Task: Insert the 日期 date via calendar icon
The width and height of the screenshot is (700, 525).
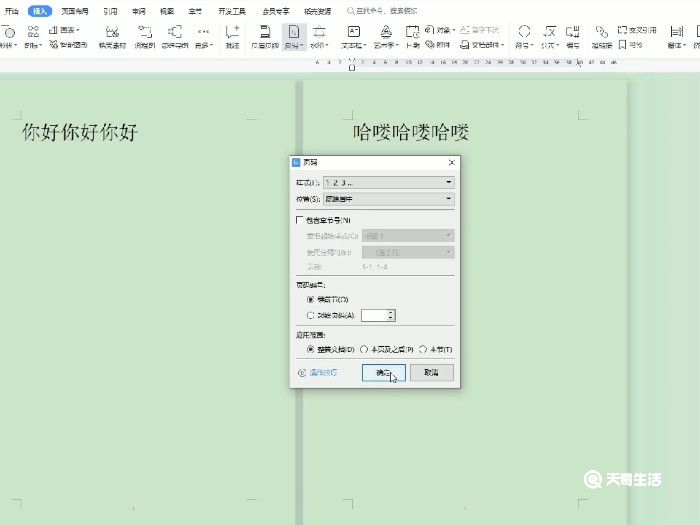Action: tap(412, 32)
